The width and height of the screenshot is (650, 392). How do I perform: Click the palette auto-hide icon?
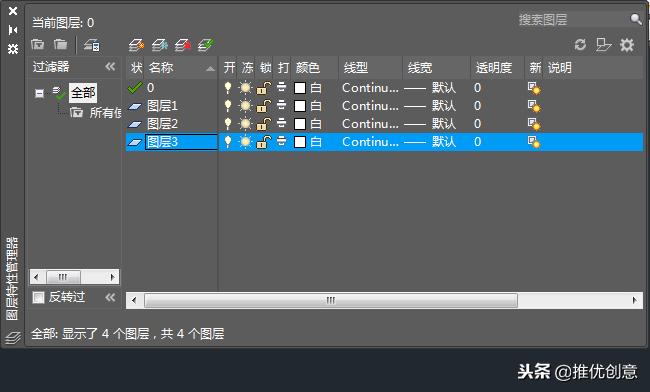pyautogui.click(x=13, y=30)
